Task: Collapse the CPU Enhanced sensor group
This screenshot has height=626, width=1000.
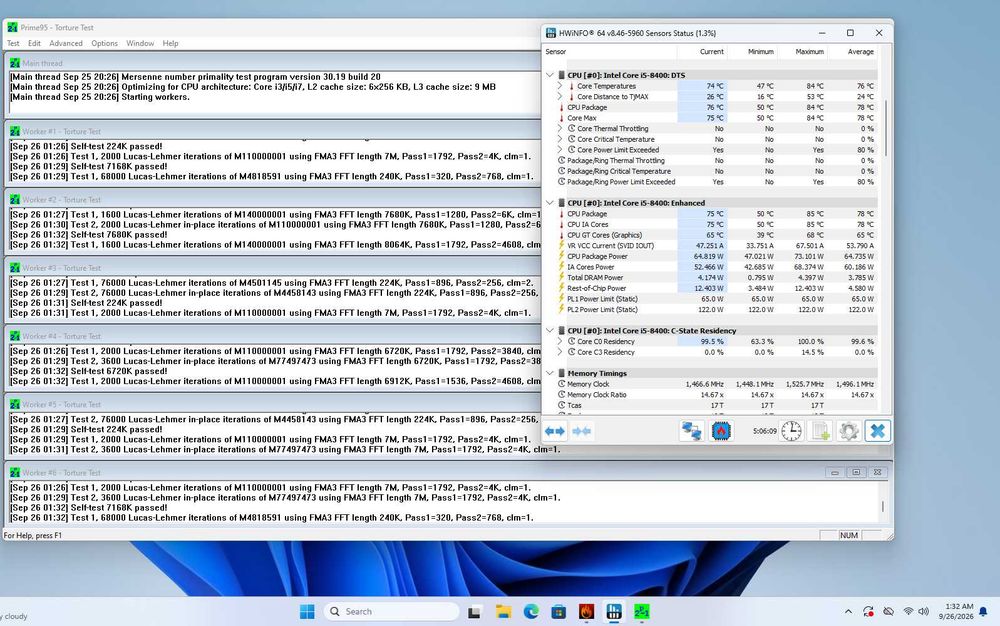Action: click(x=550, y=203)
